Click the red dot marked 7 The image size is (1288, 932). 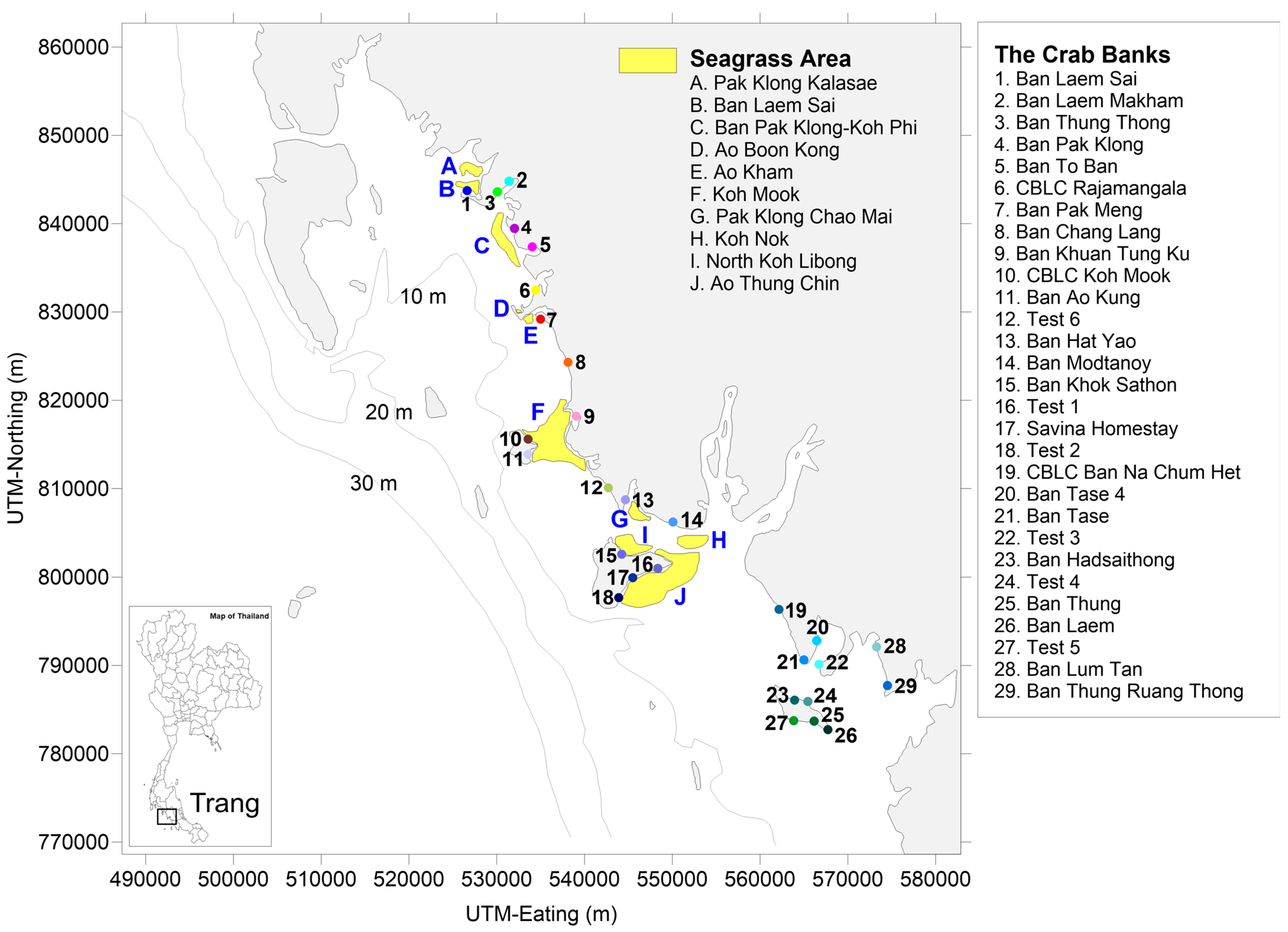click(540, 319)
